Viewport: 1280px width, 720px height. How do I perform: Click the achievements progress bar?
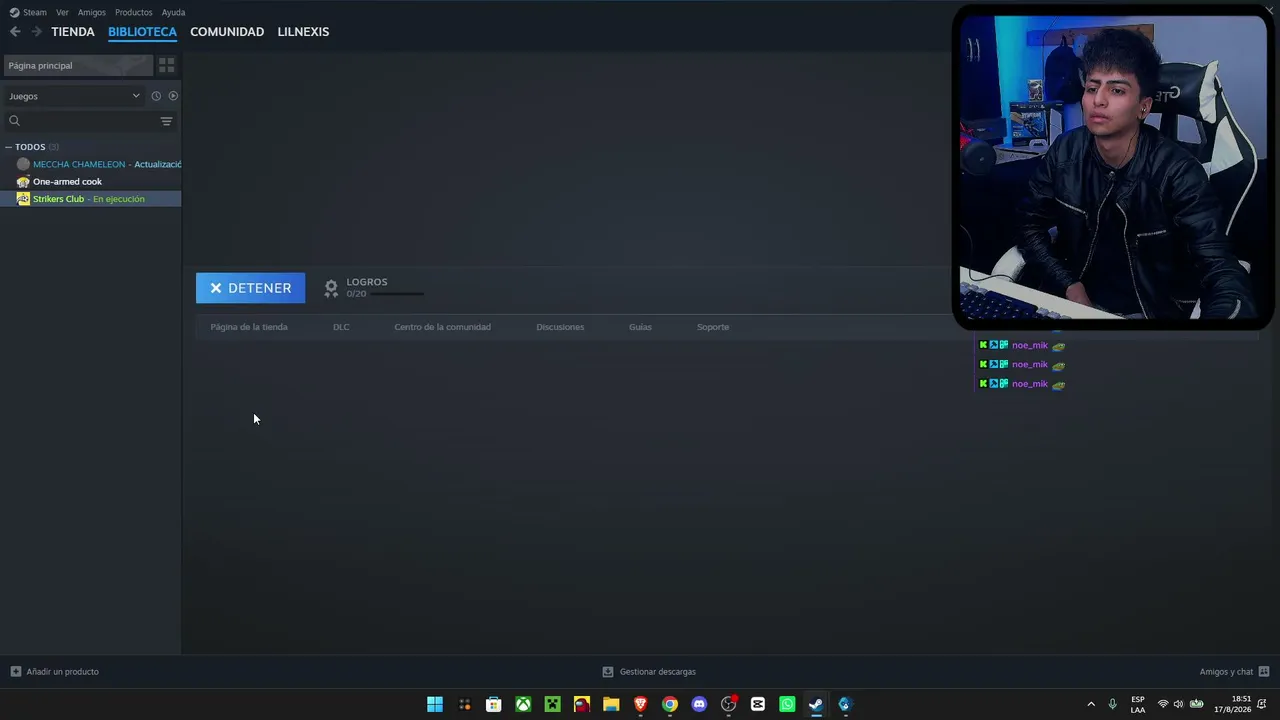[397, 294]
